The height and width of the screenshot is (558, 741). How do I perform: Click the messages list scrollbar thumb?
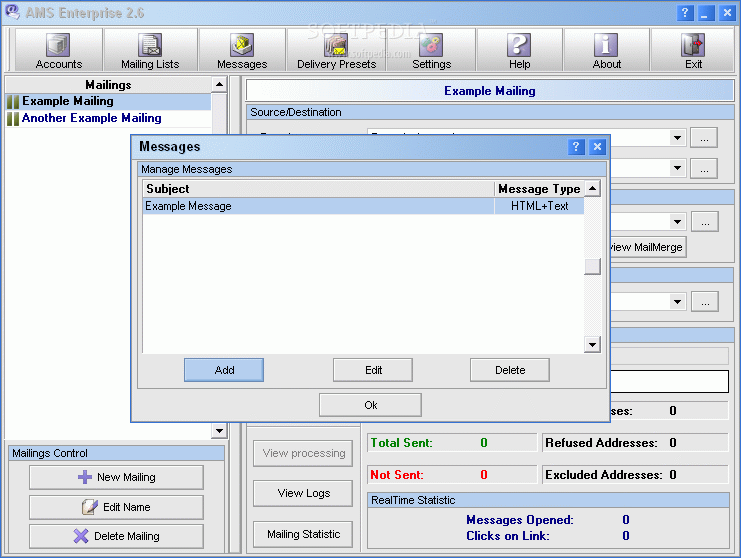(x=592, y=266)
